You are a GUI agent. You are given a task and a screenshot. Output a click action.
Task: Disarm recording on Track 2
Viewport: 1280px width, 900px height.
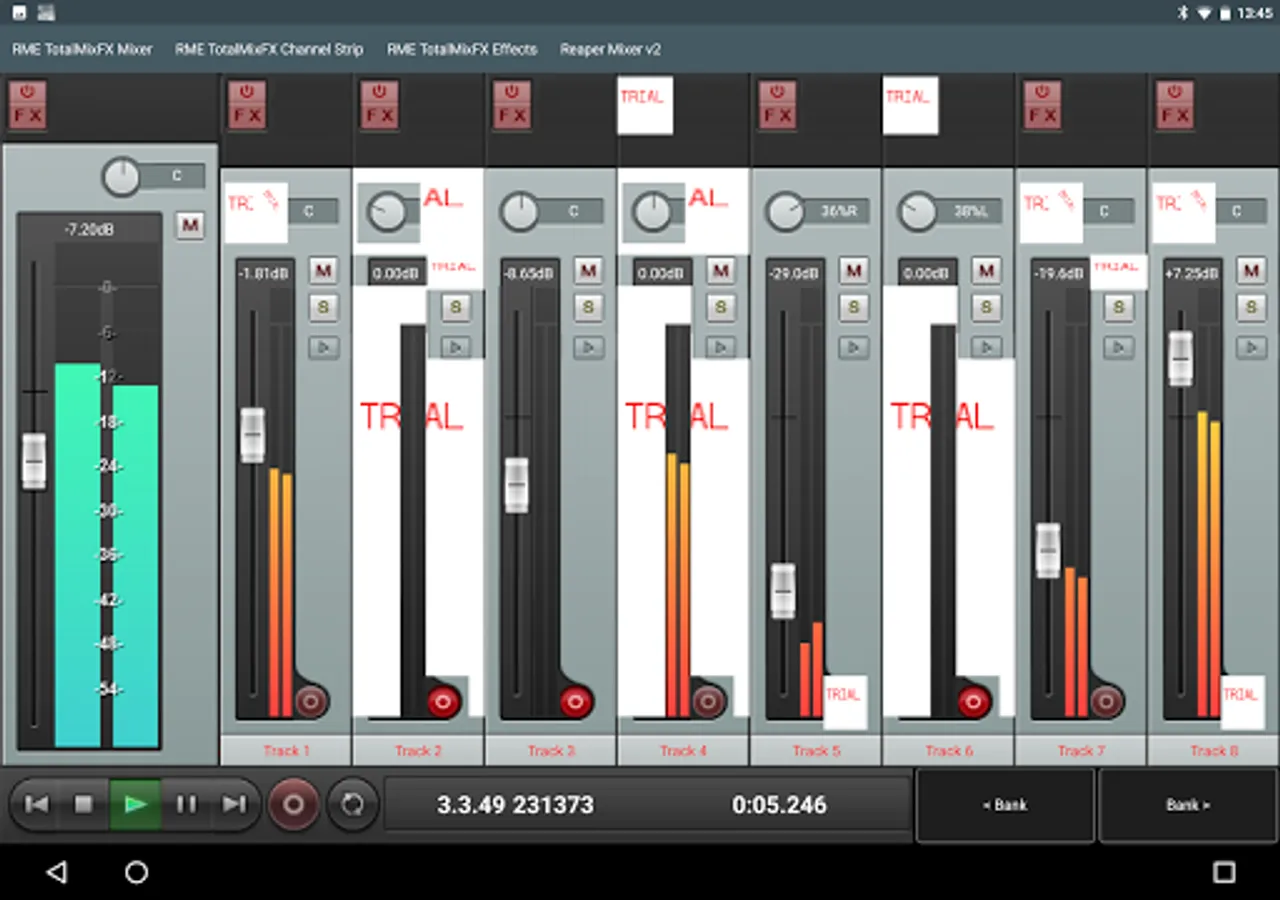443,702
